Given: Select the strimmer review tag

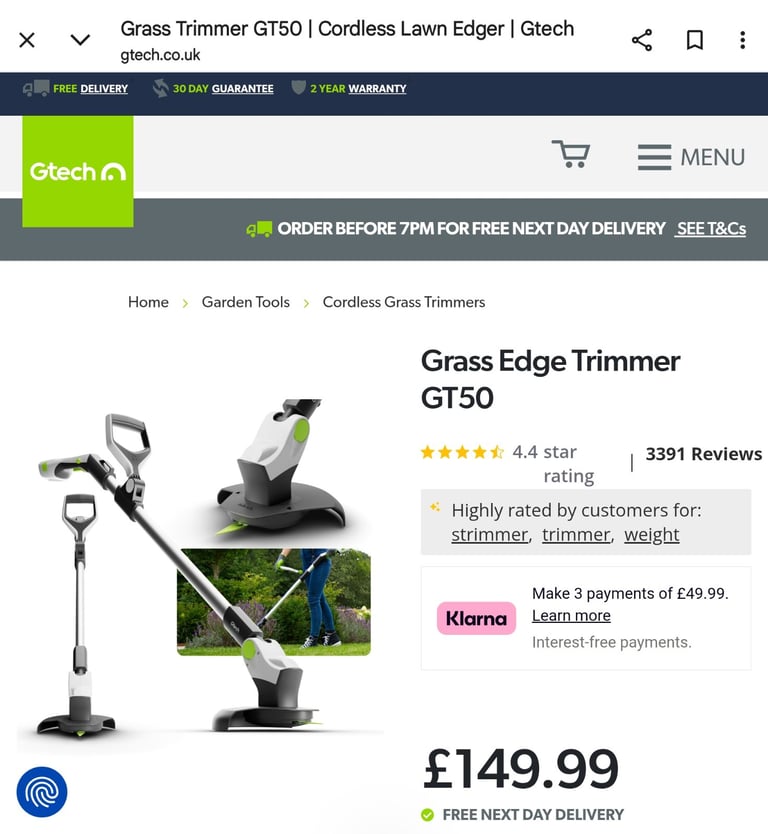Looking at the screenshot, I should click(489, 534).
